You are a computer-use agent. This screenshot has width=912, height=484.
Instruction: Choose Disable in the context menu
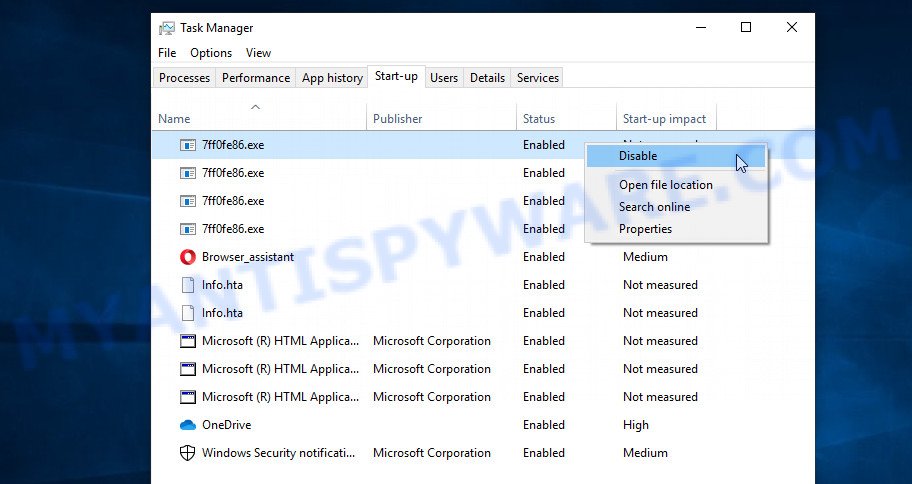(676, 156)
